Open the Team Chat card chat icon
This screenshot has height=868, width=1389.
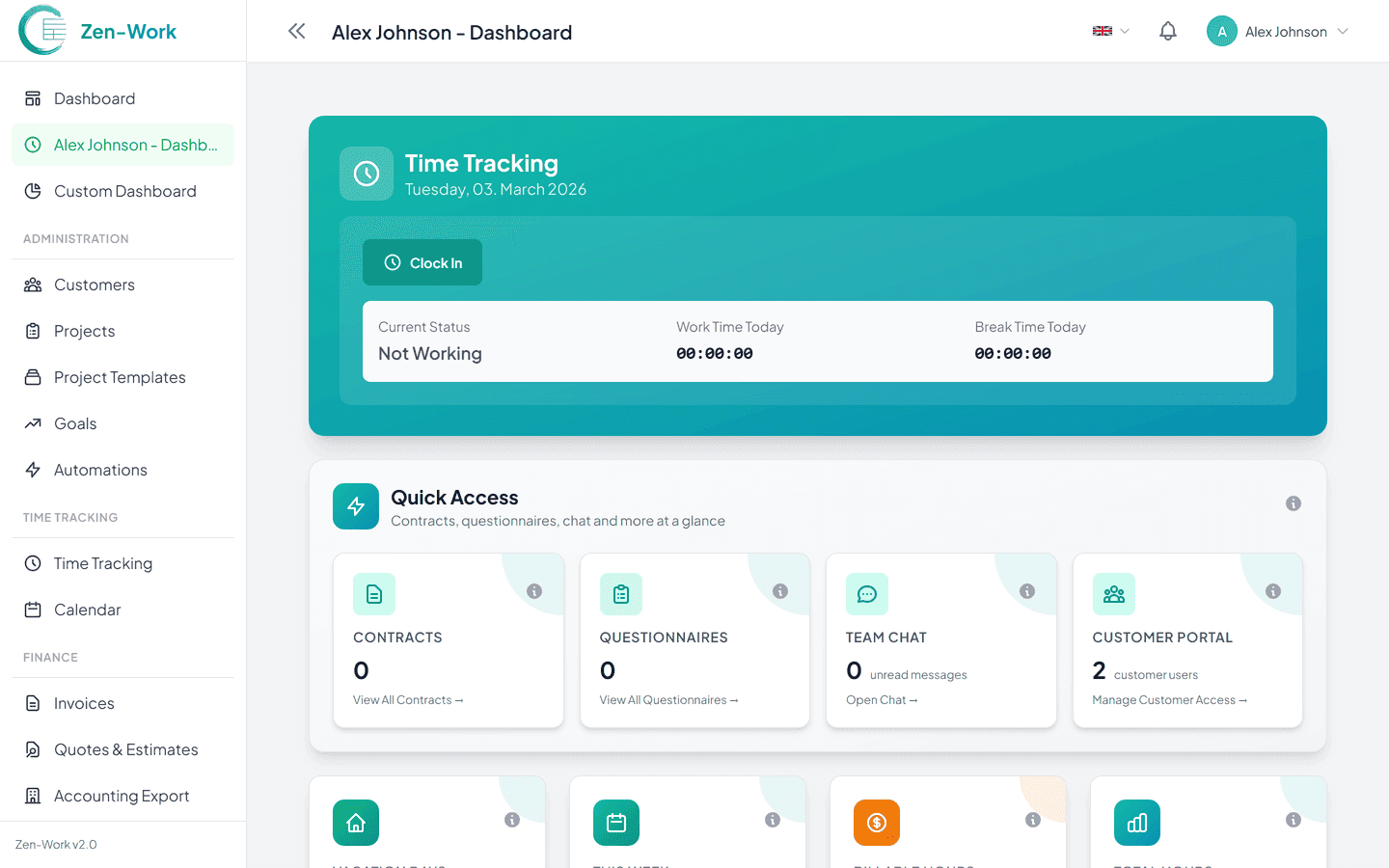point(867,594)
